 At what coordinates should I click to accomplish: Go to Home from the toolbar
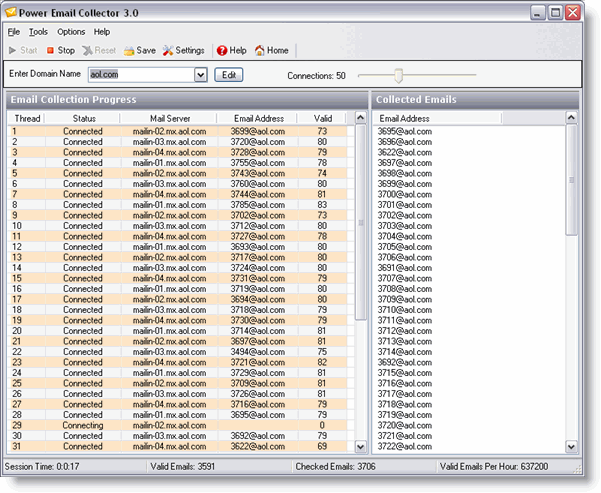click(x=271, y=50)
